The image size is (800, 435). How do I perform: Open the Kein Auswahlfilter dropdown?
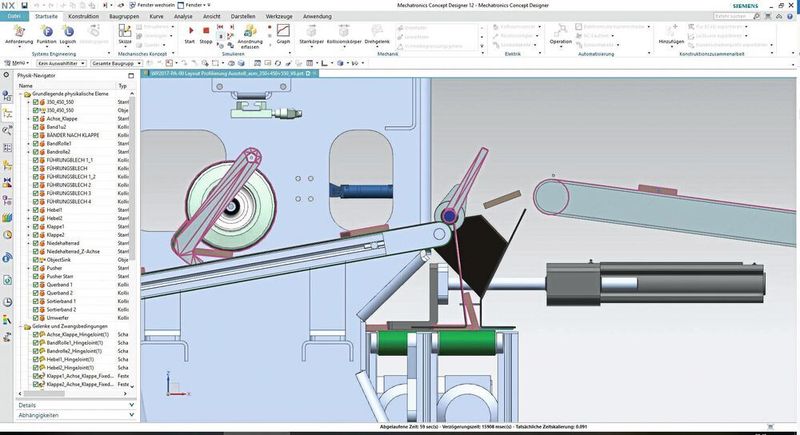point(61,63)
